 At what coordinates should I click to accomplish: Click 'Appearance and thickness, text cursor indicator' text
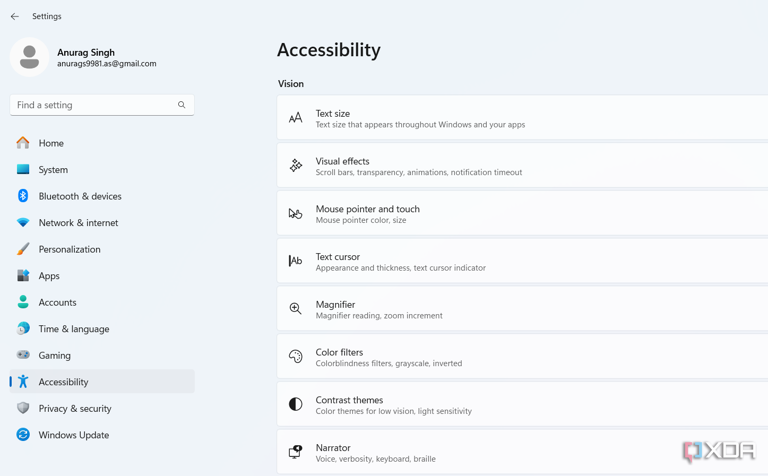click(x=401, y=268)
